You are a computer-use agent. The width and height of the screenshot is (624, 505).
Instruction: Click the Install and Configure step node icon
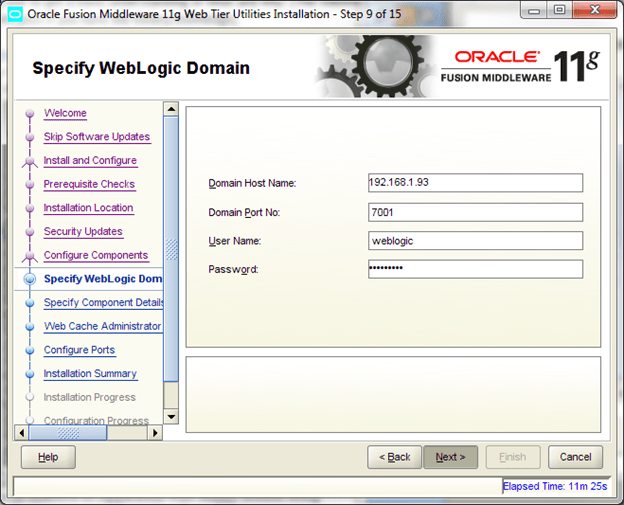pos(29,161)
